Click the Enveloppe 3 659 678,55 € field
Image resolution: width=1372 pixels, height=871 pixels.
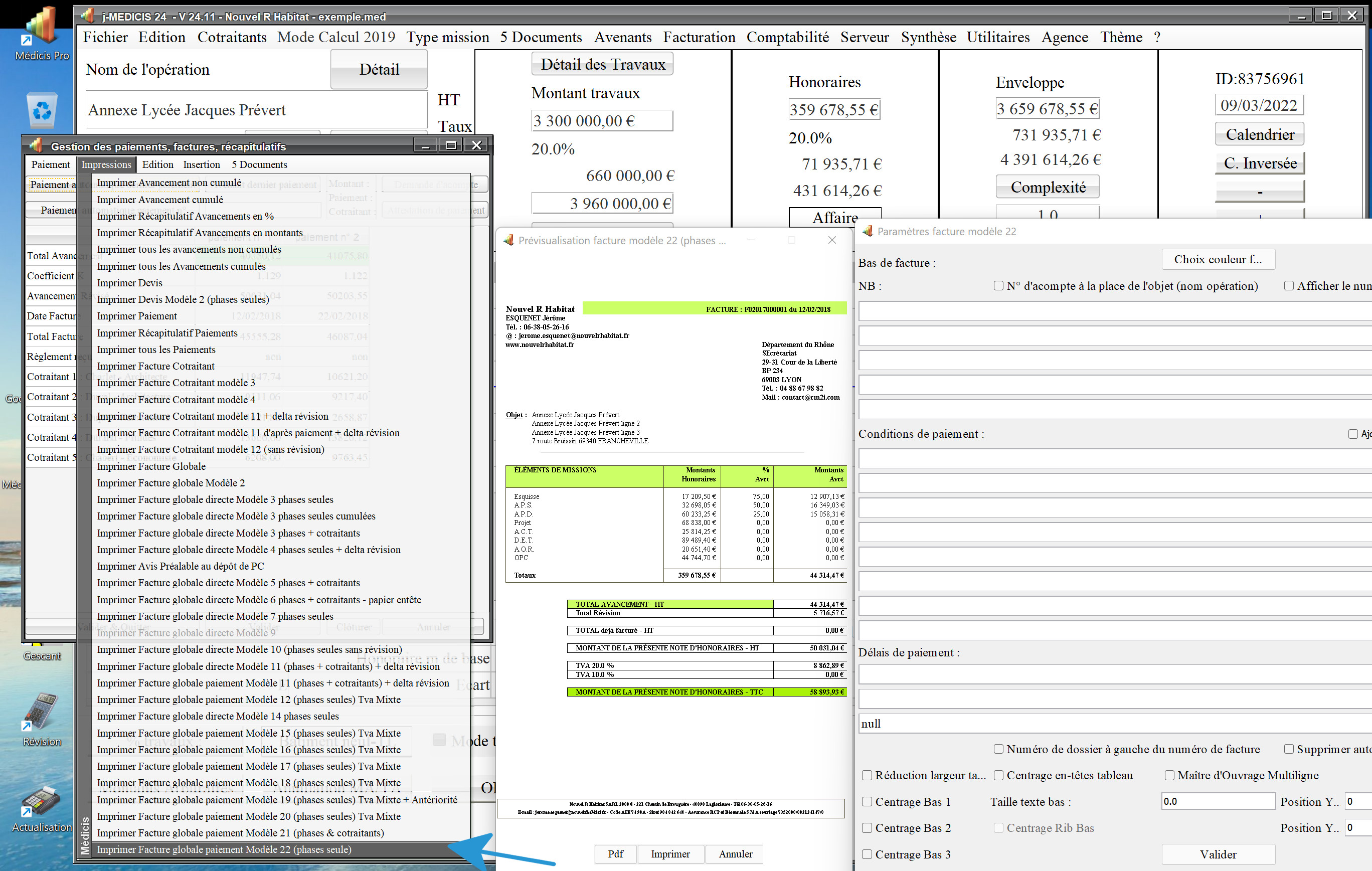click(1047, 108)
